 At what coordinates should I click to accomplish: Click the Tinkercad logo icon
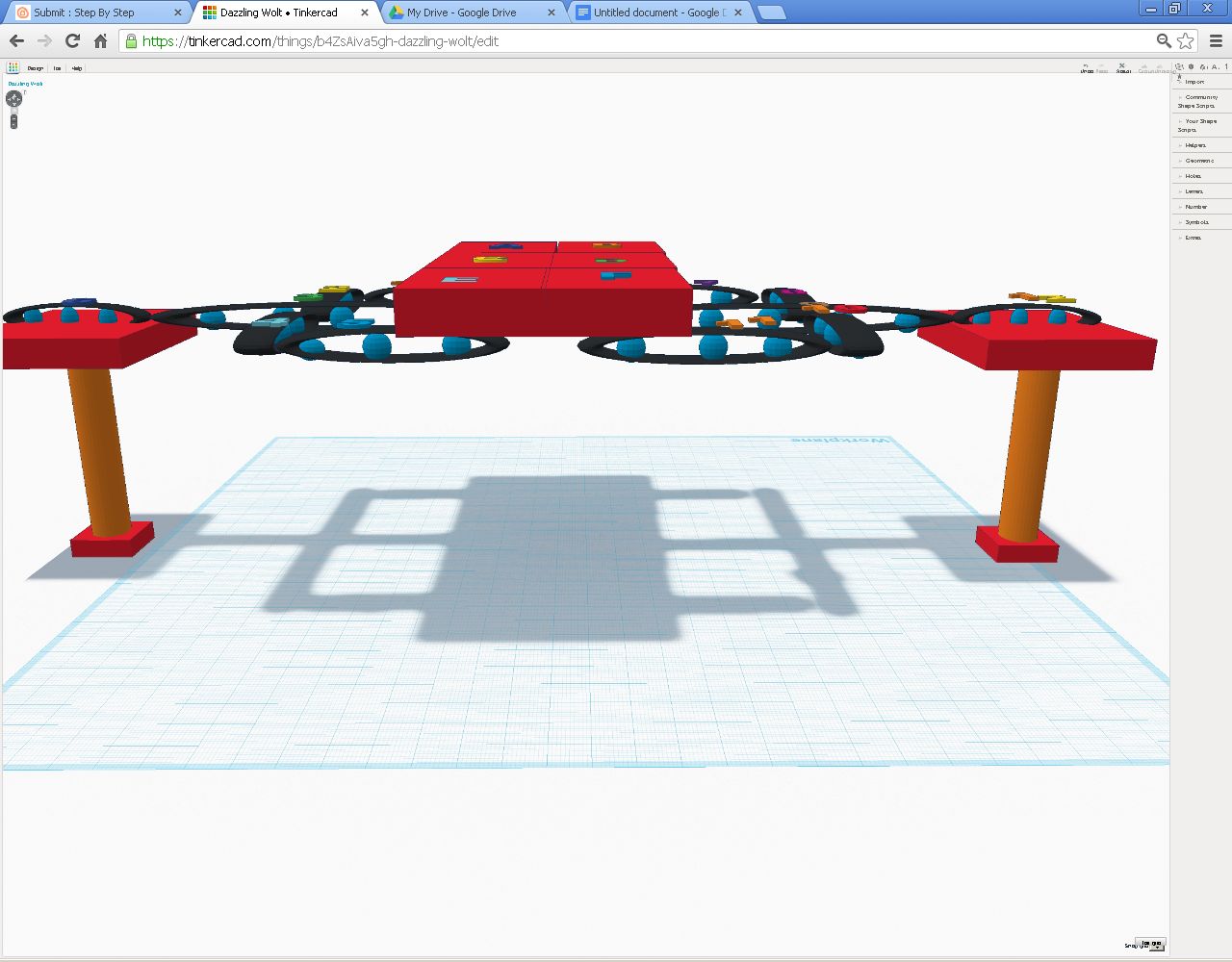(x=13, y=67)
